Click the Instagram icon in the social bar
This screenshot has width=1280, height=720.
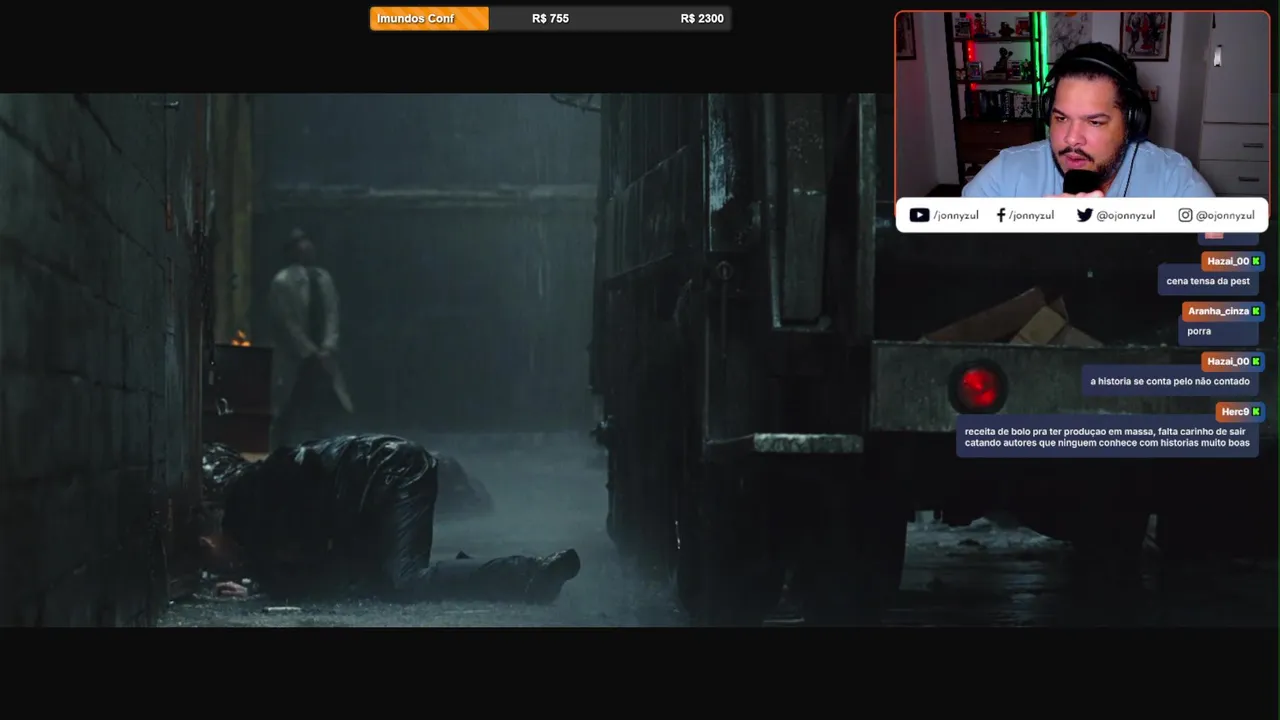[1185, 215]
